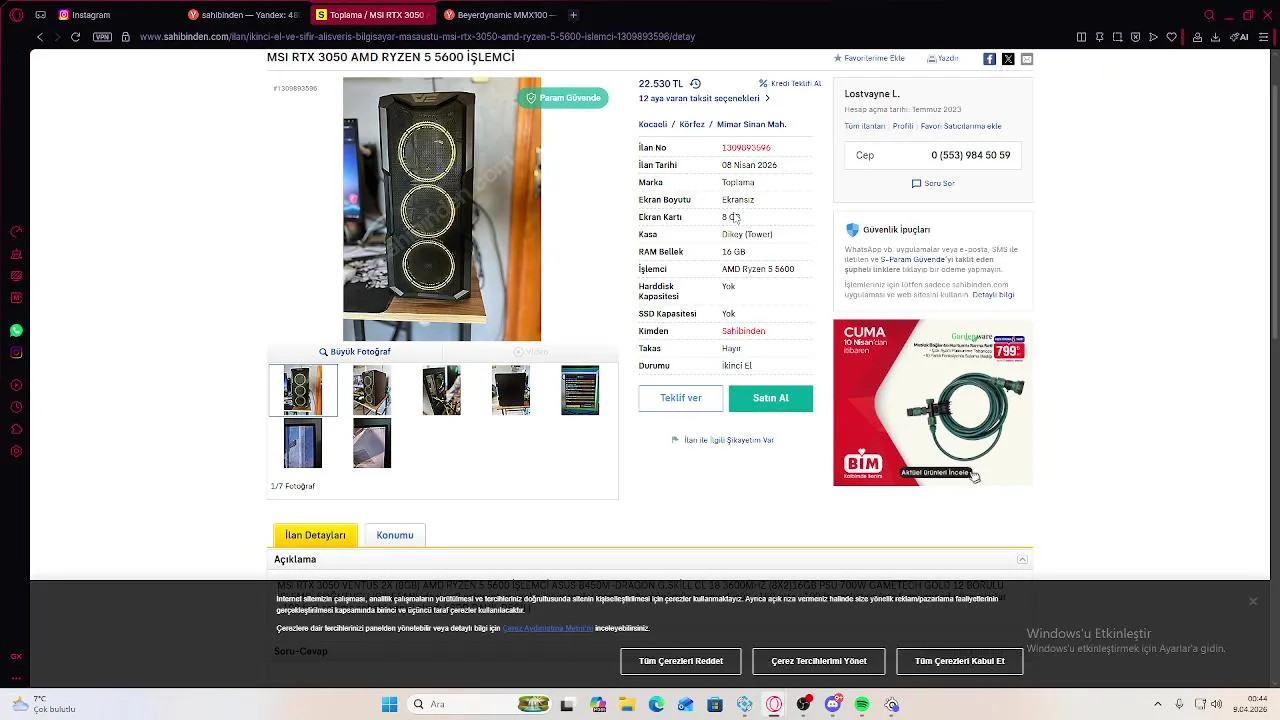This screenshot has height=720, width=1280.
Task: Click the Soru Sor ask question link
Action: pos(933,184)
